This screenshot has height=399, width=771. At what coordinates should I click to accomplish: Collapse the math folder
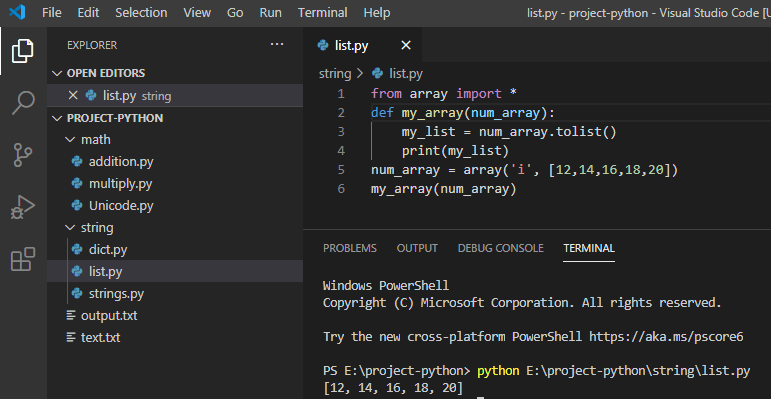pyautogui.click(x=69, y=140)
